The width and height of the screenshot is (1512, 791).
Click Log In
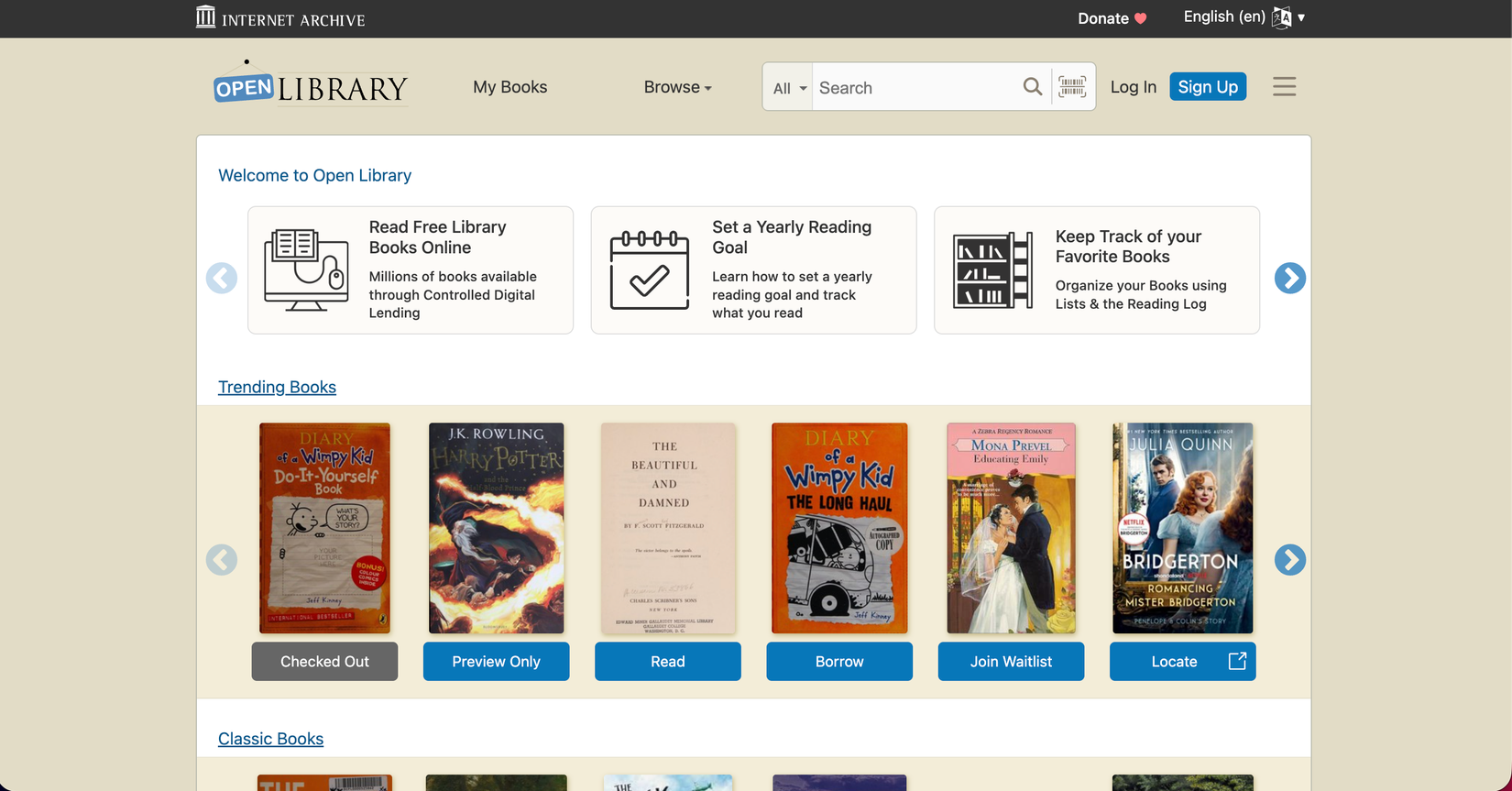[1133, 87]
